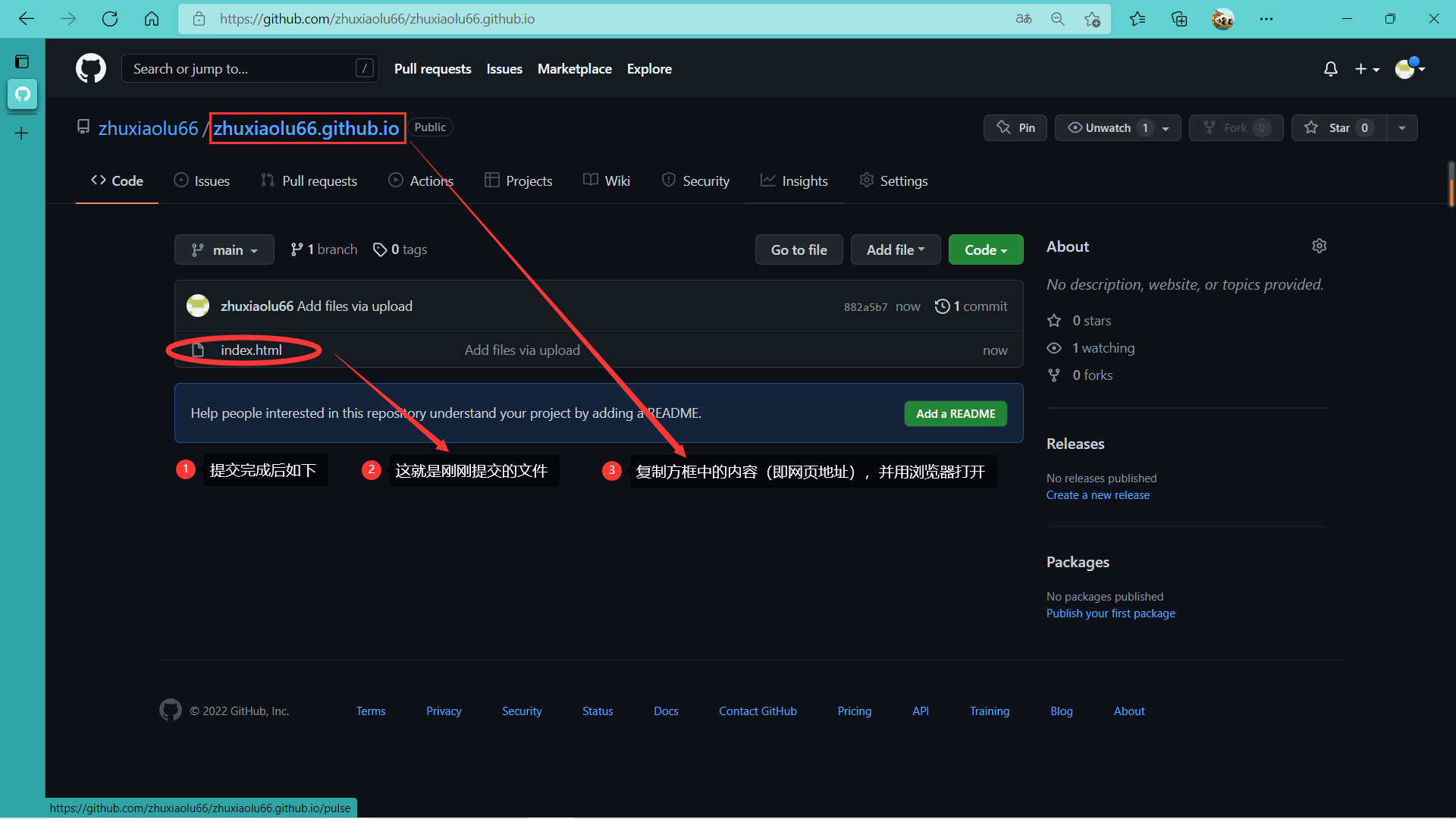Click footer GitHub logo
Image resolution: width=1456 pixels, height=819 pixels.
point(171,711)
